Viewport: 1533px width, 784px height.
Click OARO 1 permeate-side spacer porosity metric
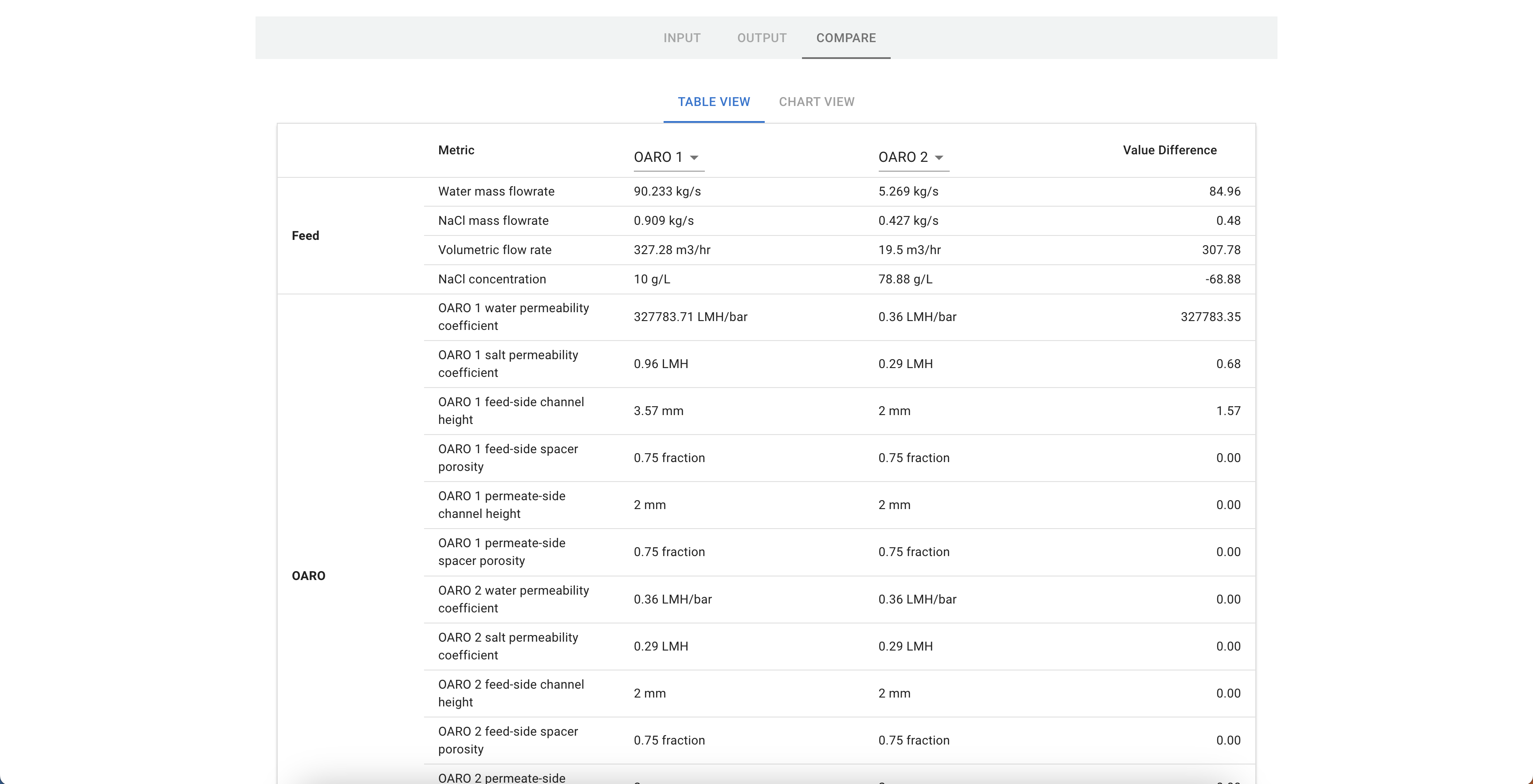click(x=502, y=552)
